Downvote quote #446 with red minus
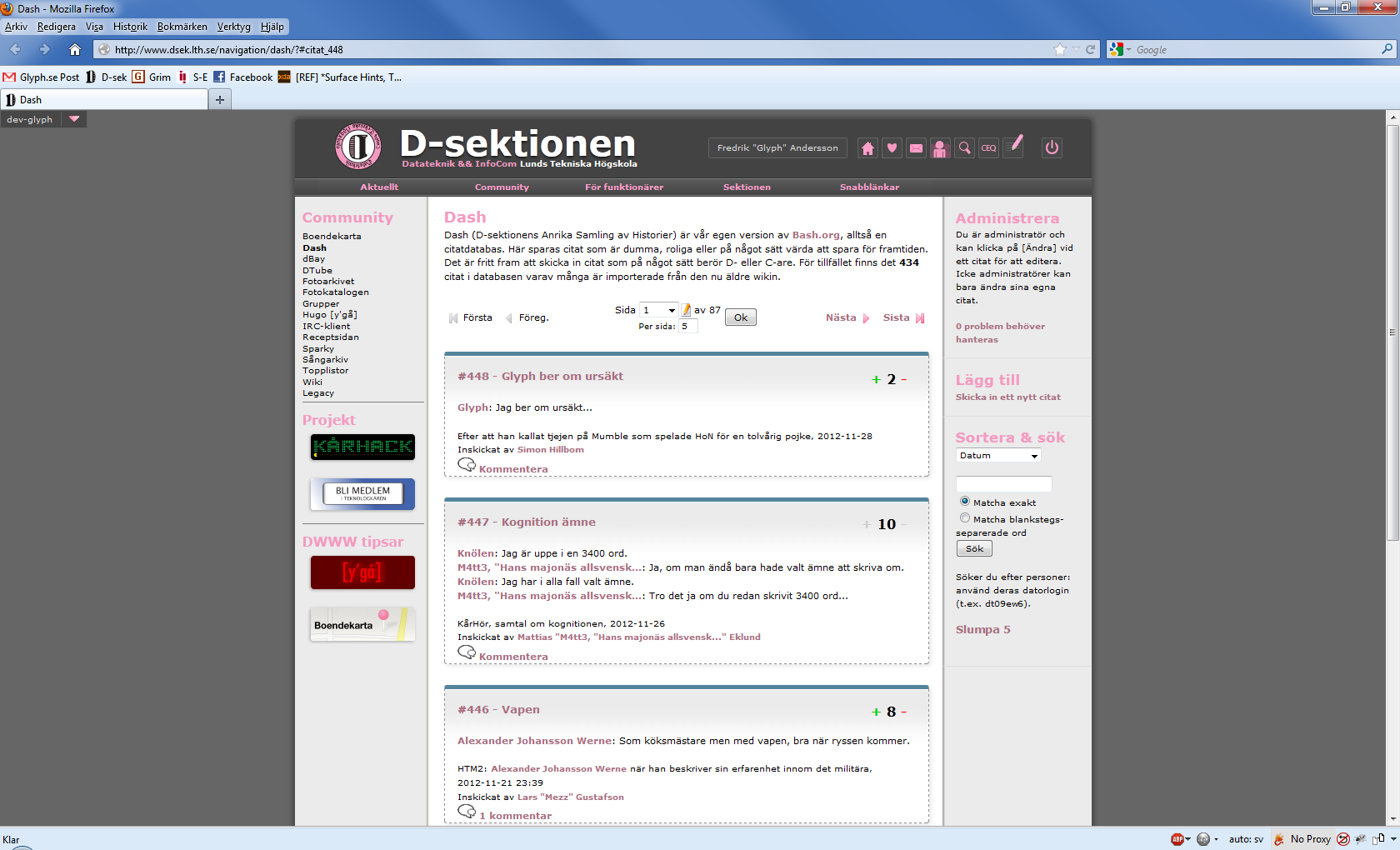This screenshot has width=1400, height=850. coord(903,712)
